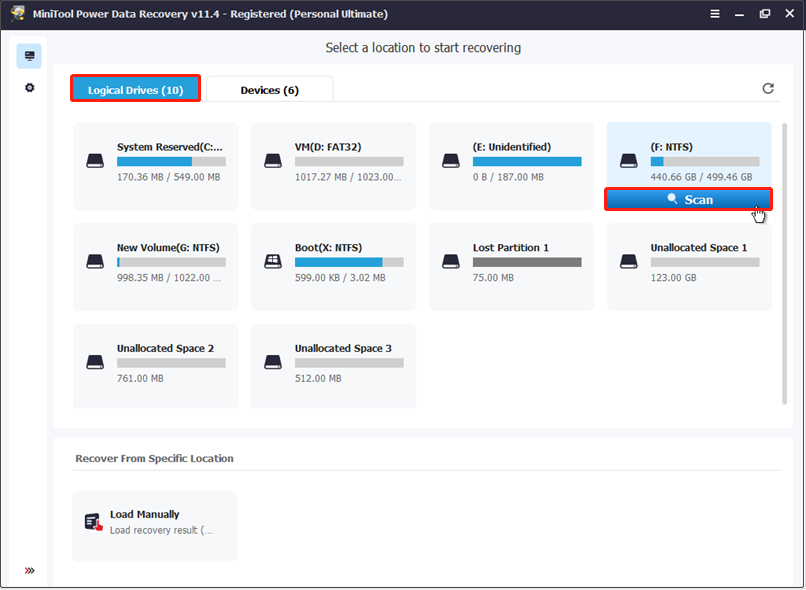Select the Logical Drives (10) tab

click(x=135, y=90)
